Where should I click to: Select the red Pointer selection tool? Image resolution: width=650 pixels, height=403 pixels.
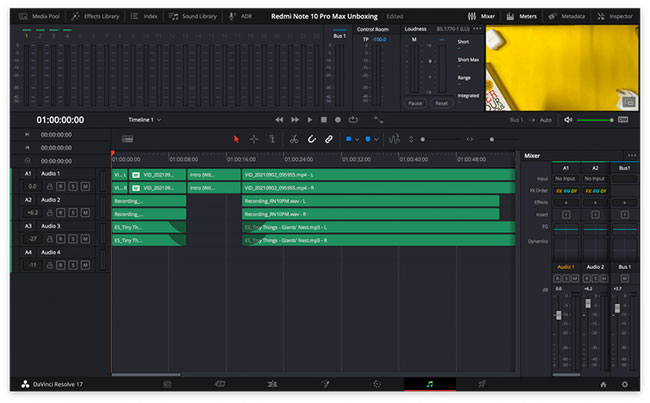click(236, 139)
